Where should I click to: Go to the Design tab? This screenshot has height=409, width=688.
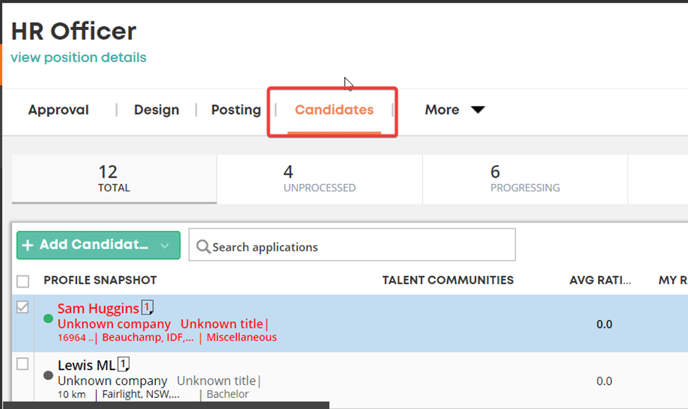tap(157, 110)
